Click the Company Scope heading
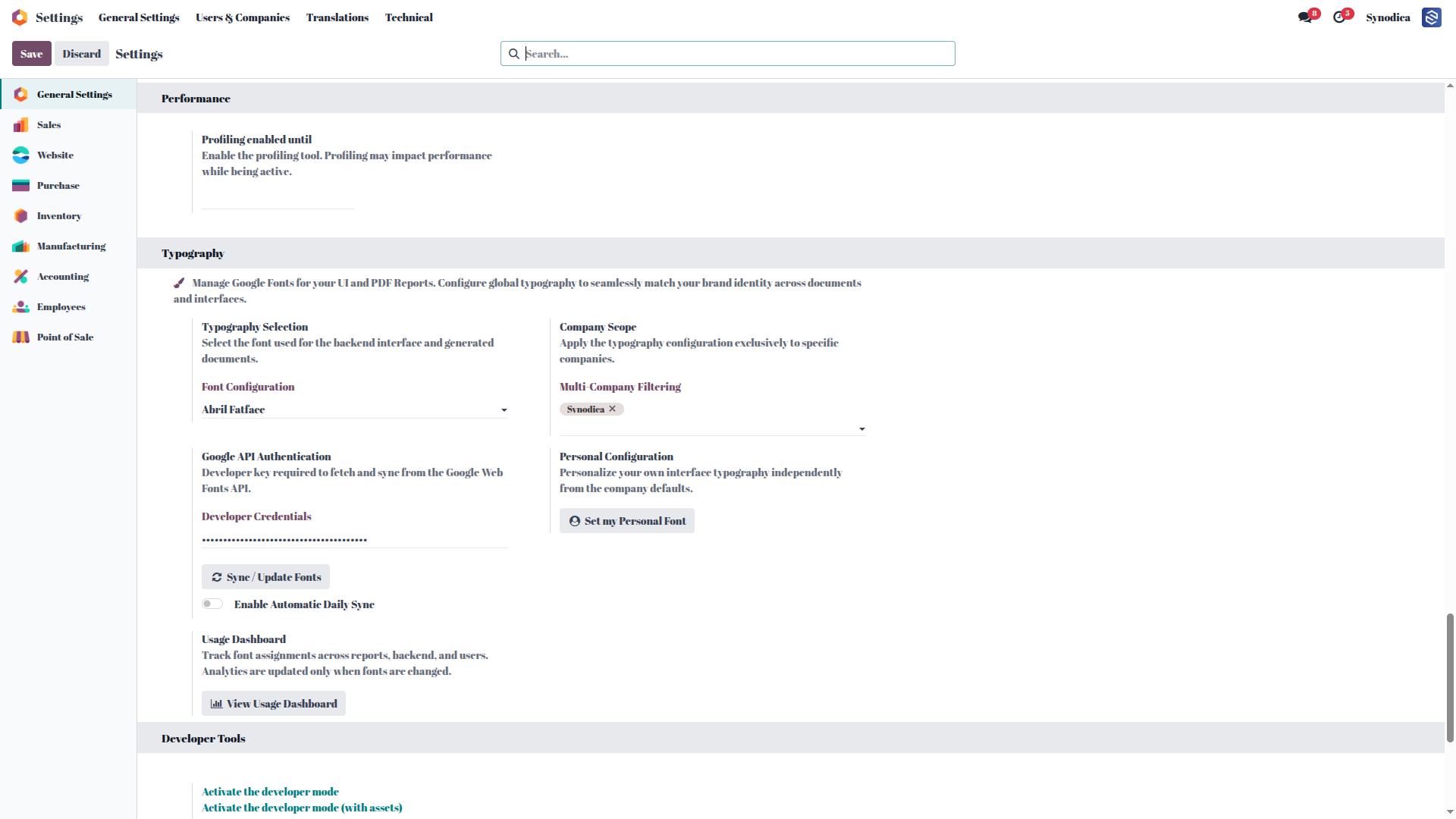This screenshot has height=819, width=1456. pyautogui.click(x=598, y=327)
